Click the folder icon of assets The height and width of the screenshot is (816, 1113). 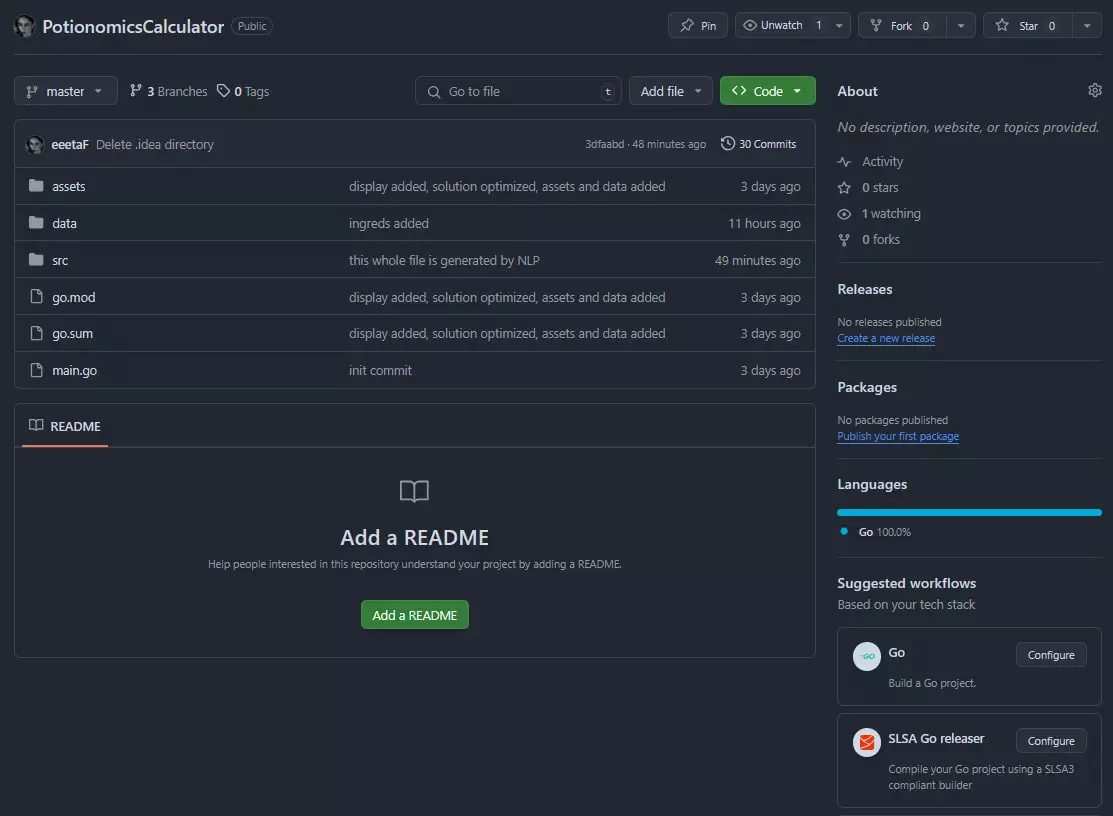[x=36, y=186]
